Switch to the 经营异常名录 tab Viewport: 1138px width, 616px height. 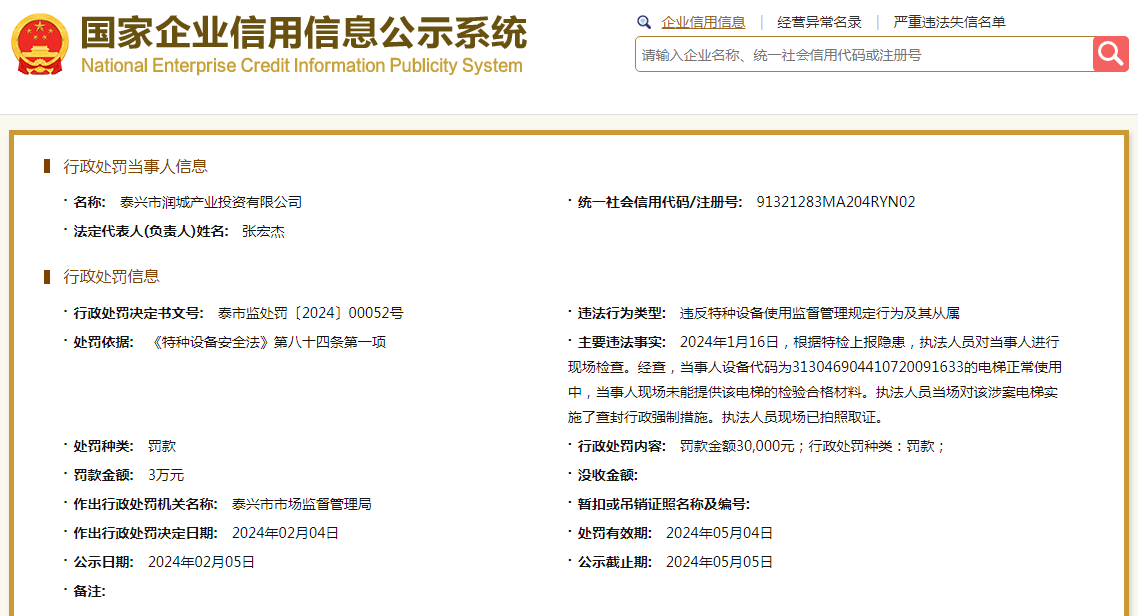click(x=819, y=22)
